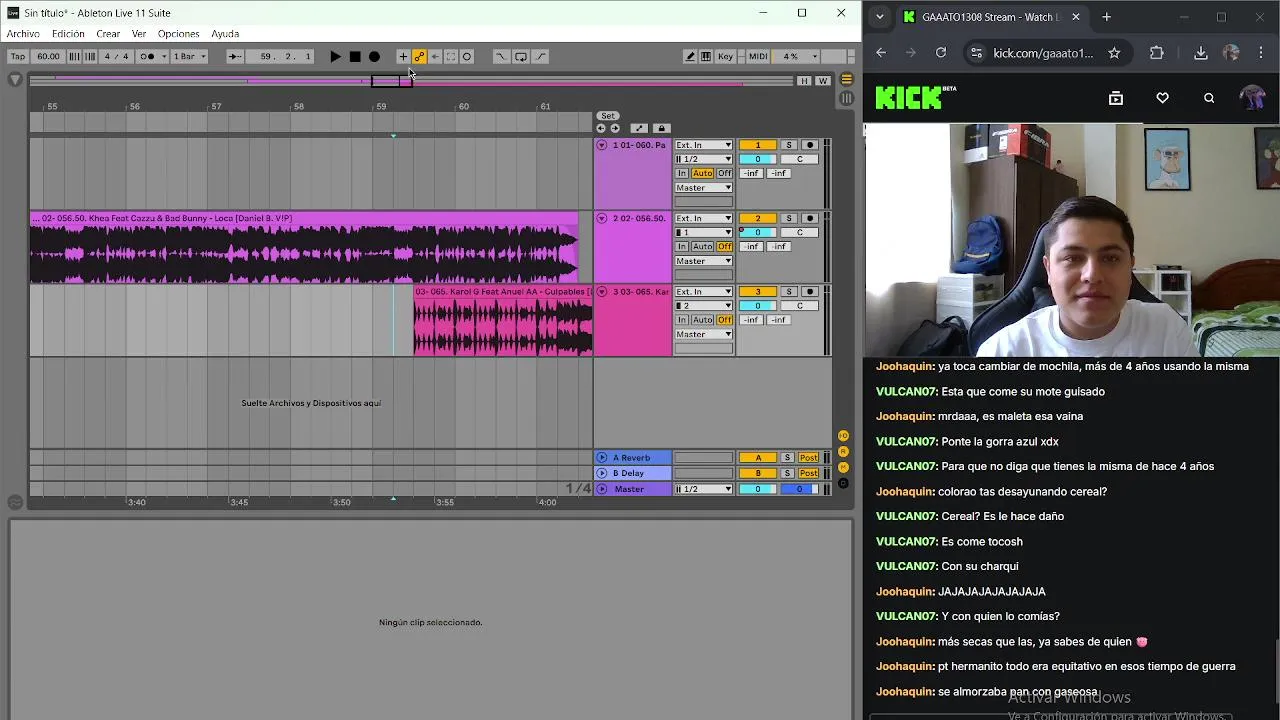Open track 2 input channel 1 dropdown
The image size is (1280, 720).
point(704,232)
